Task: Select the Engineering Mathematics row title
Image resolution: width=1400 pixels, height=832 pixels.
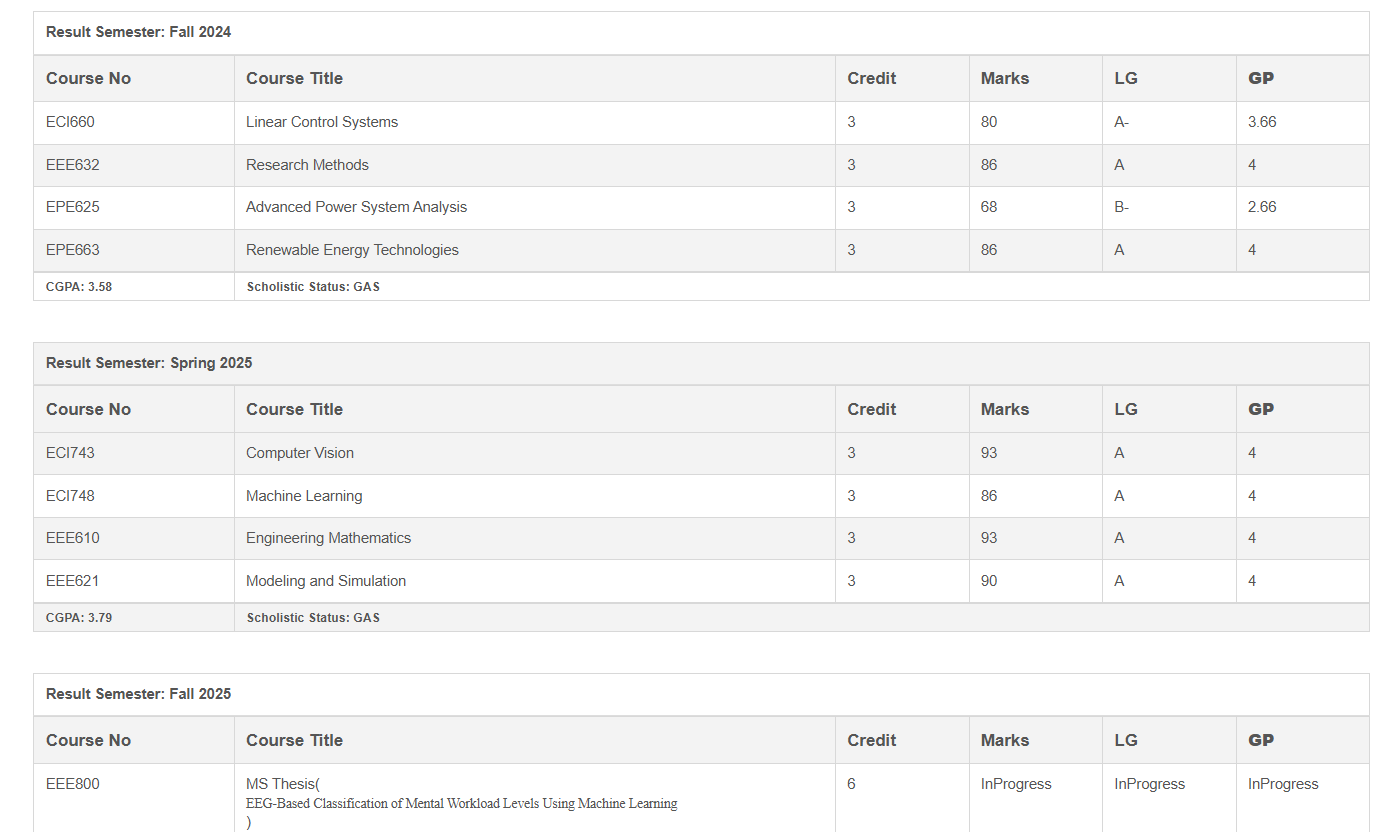Action: point(328,538)
